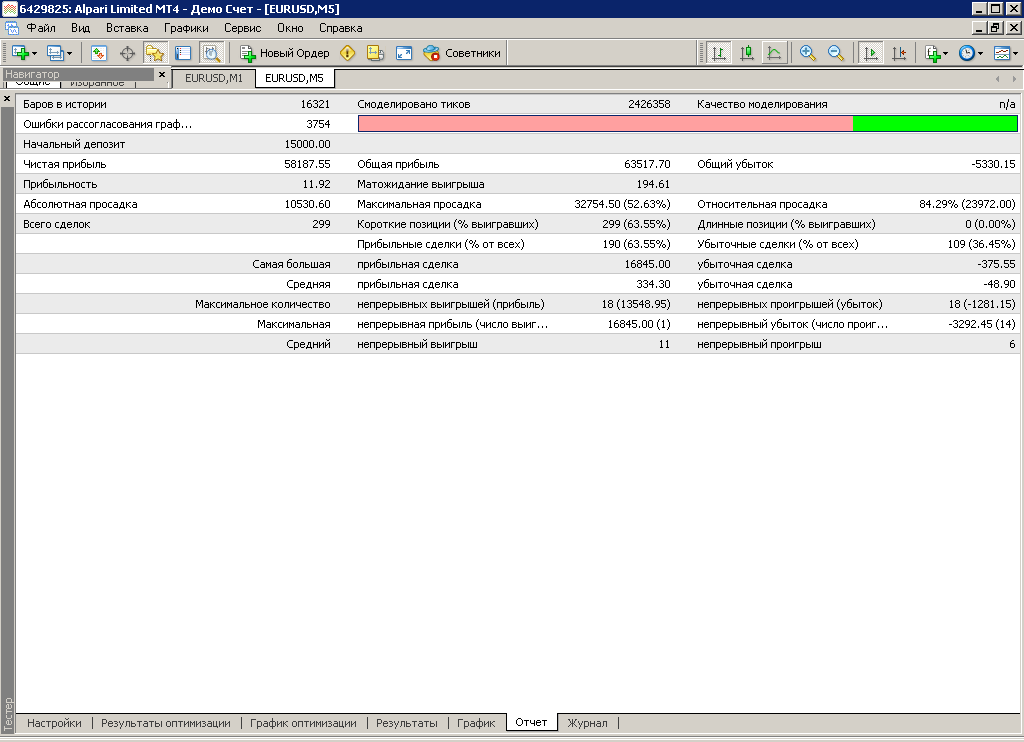Toggle chart auto scroll
Image resolution: width=1024 pixels, height=742 pixels.
pyautogui.click(x=870, y=53)
